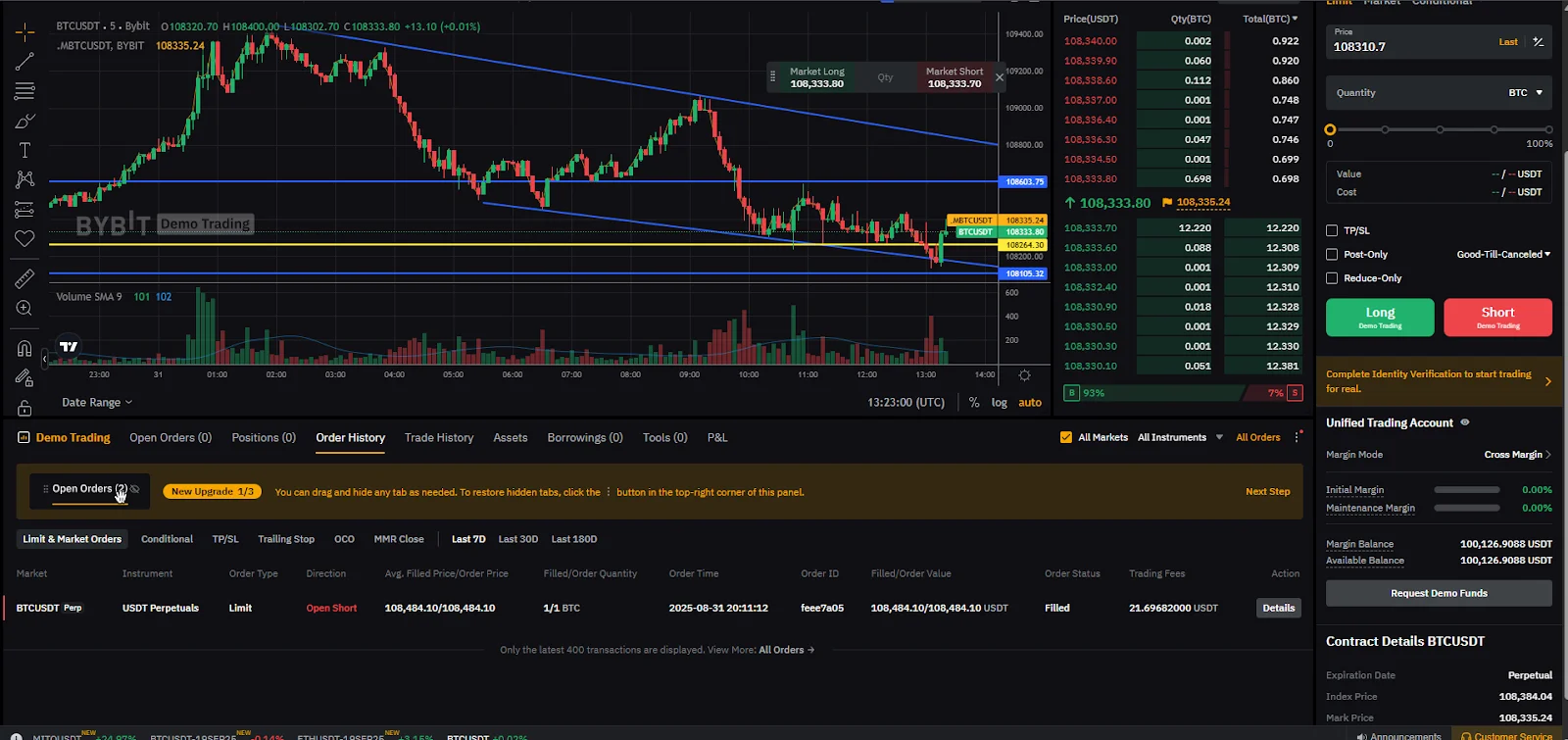
Task: Open the Assets tab
Action: coord(511,438)
